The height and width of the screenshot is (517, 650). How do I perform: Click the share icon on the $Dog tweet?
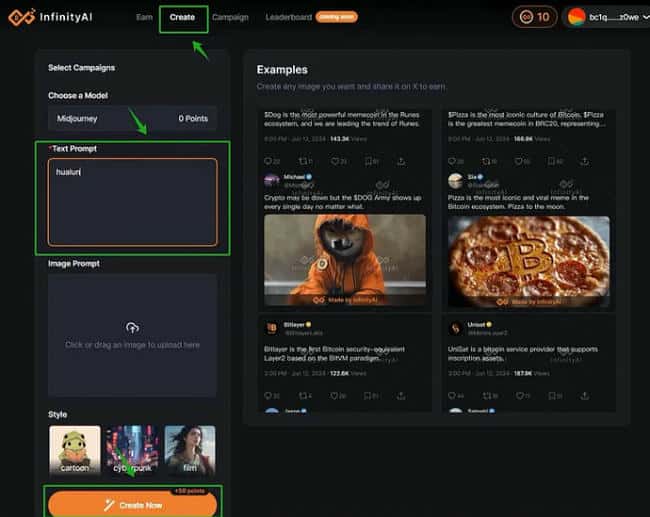pyautogui.click(x=401, y=160)
